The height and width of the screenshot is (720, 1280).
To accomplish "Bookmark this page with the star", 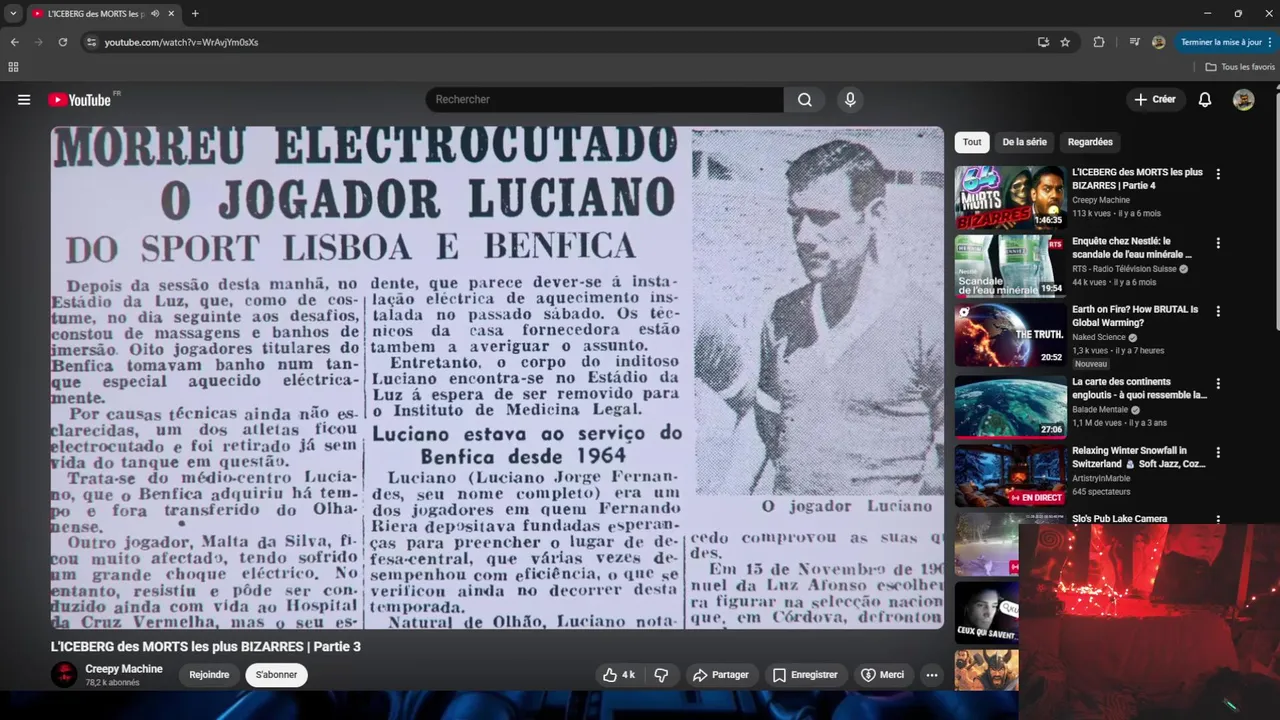I will click(1065, 42).
